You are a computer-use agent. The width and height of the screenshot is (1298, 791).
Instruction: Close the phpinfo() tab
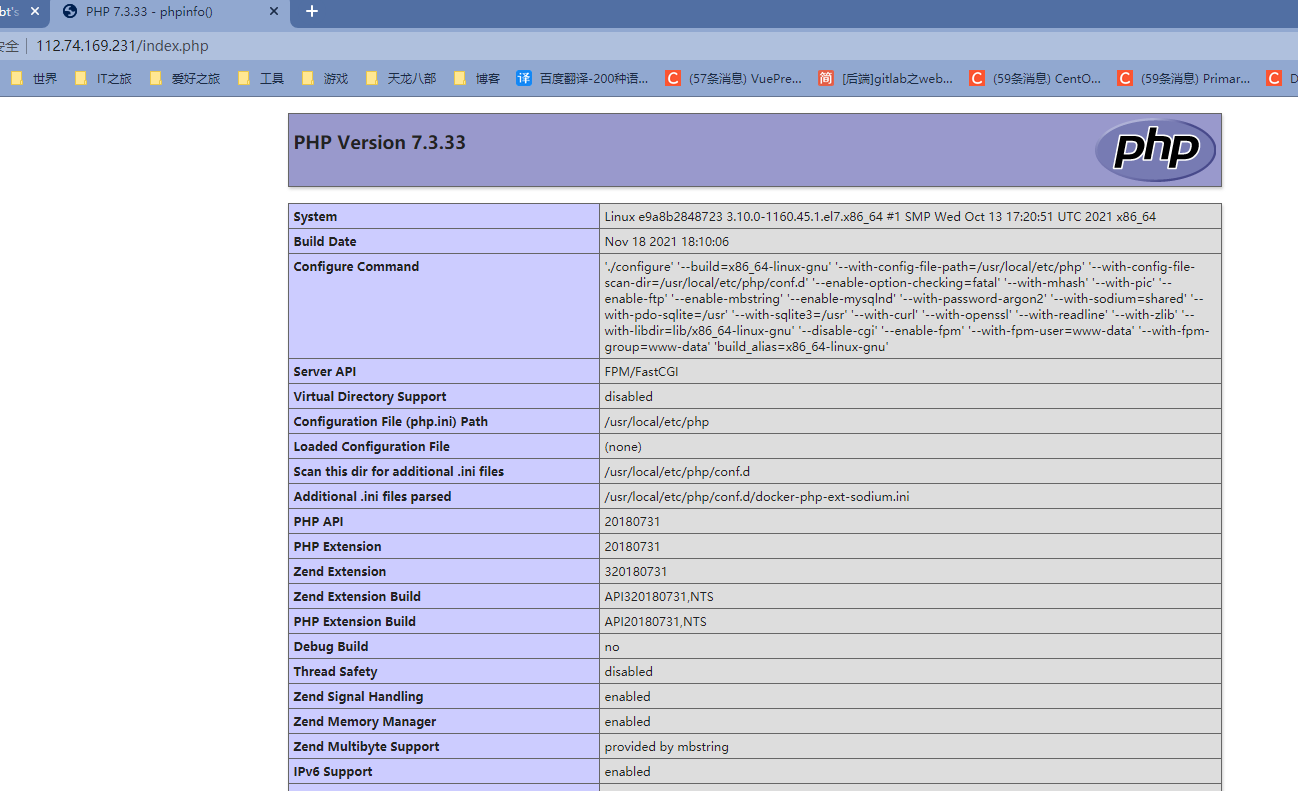coord(275,12)
